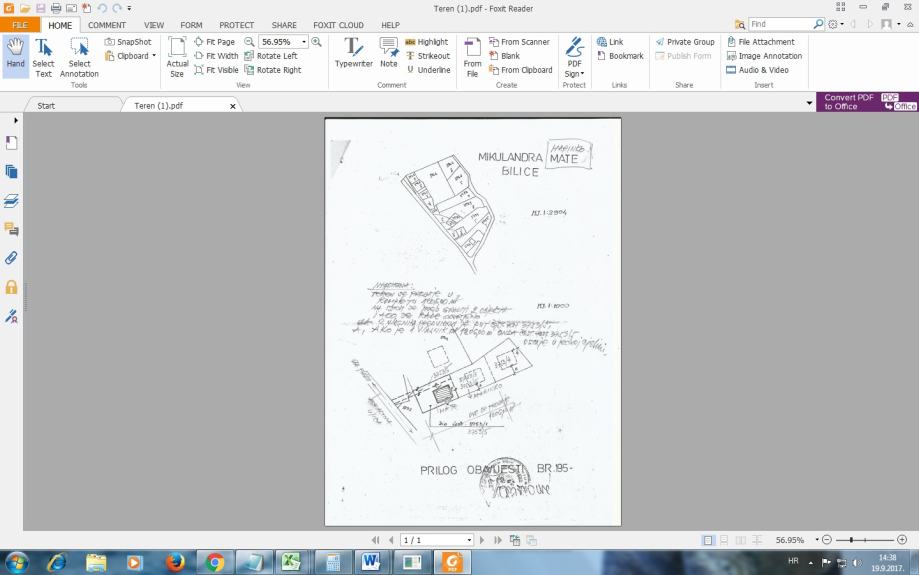Go to the previous page
919x575 pixels.
pos(391,540)
